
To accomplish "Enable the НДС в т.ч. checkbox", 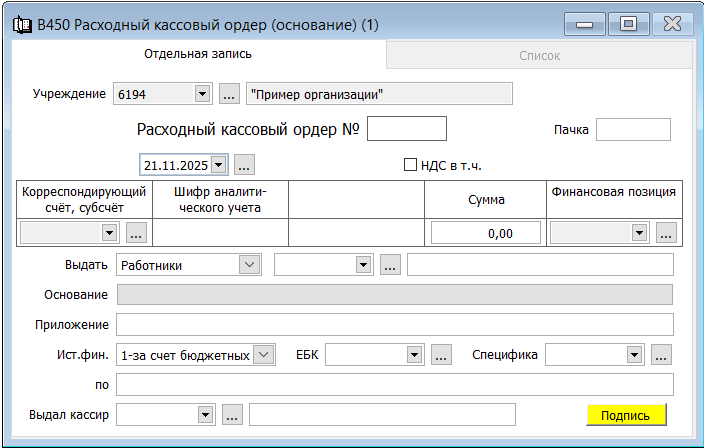I will [409, 165].
